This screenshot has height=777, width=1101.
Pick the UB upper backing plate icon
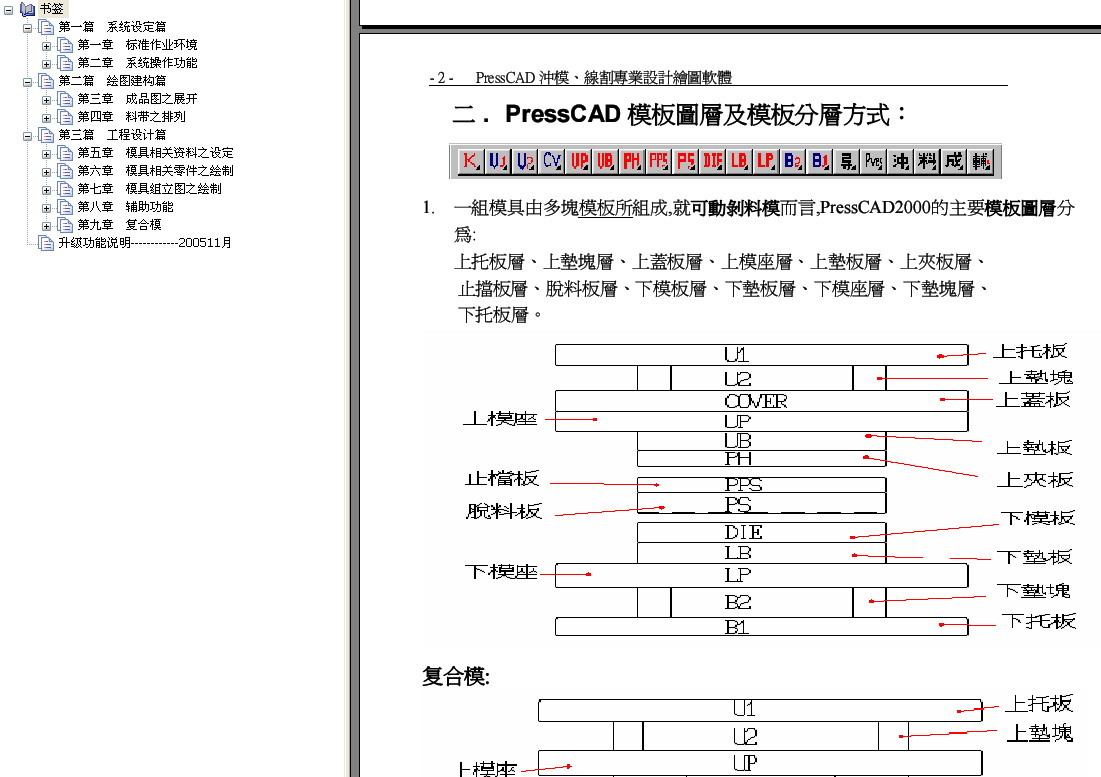(605, 161)
